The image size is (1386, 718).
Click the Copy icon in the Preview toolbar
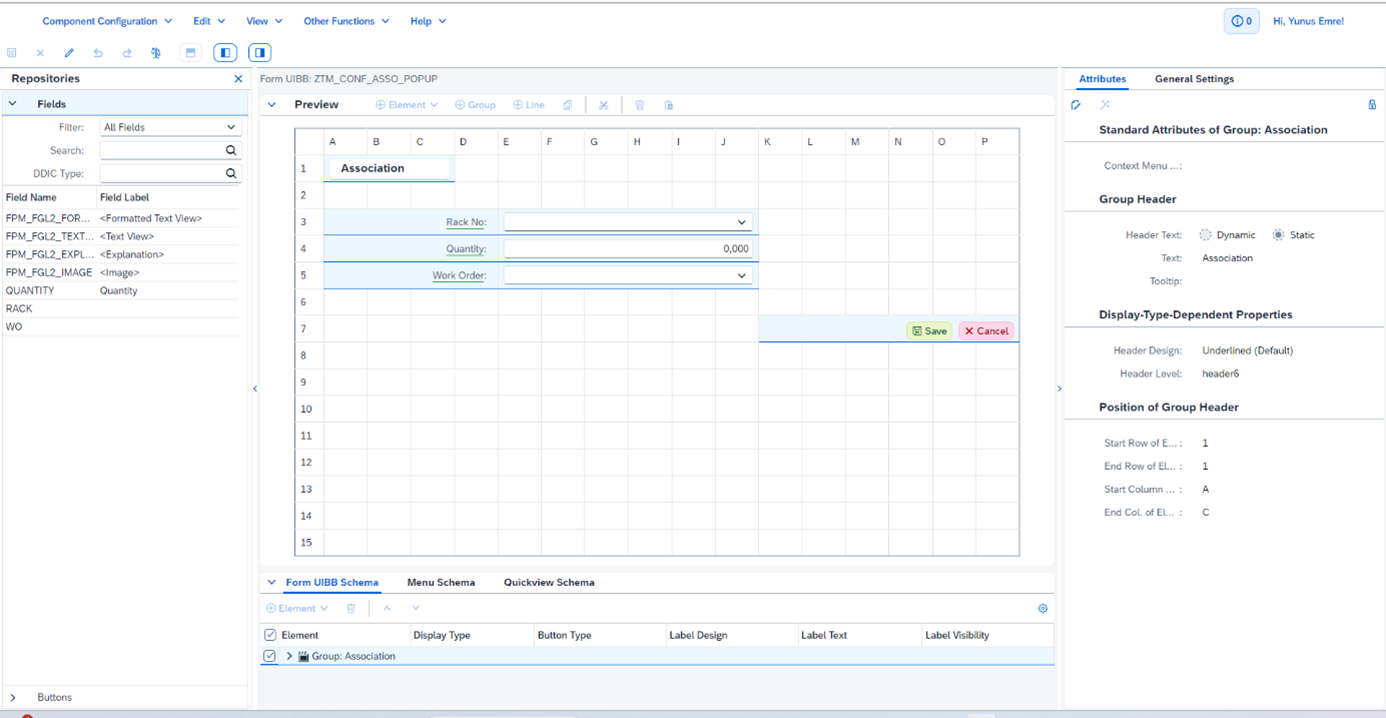pyautogui.click(x=567, y=105)
